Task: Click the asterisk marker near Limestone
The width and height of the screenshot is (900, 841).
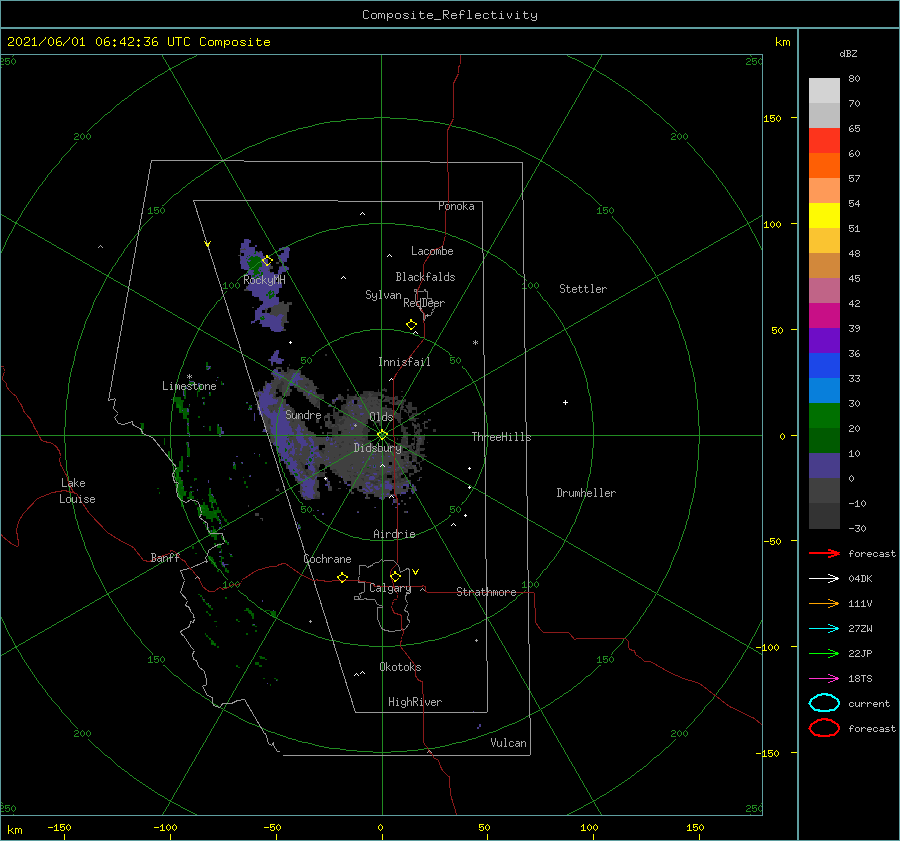Action: coord(189,377)
